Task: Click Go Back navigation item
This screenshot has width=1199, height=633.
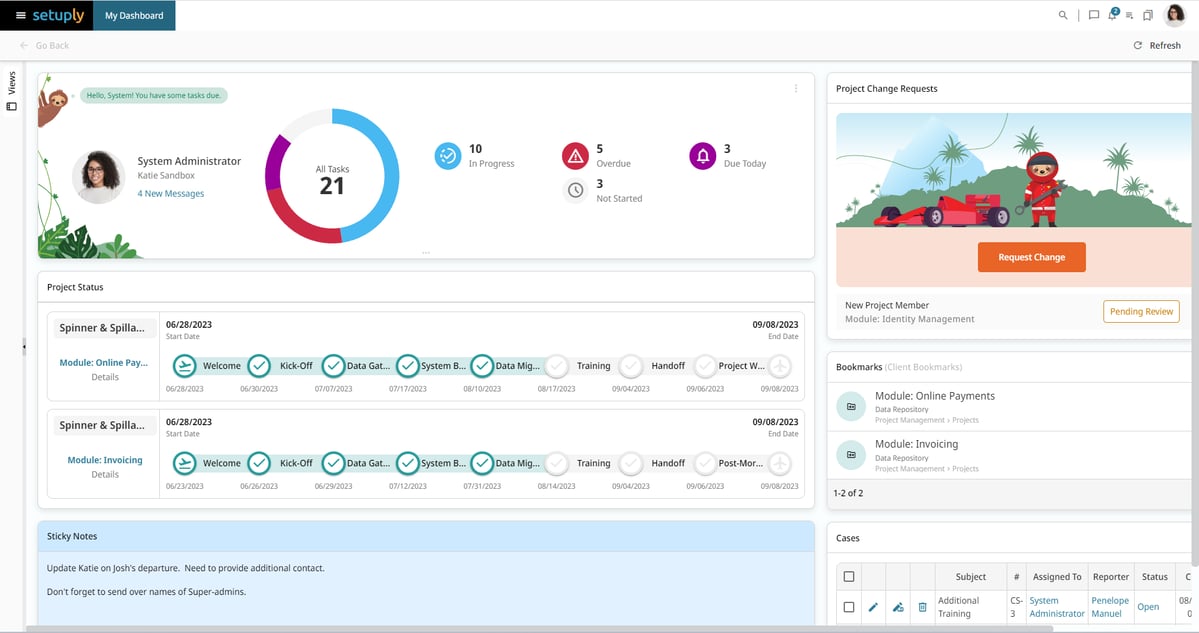Action: click(45, 46)
